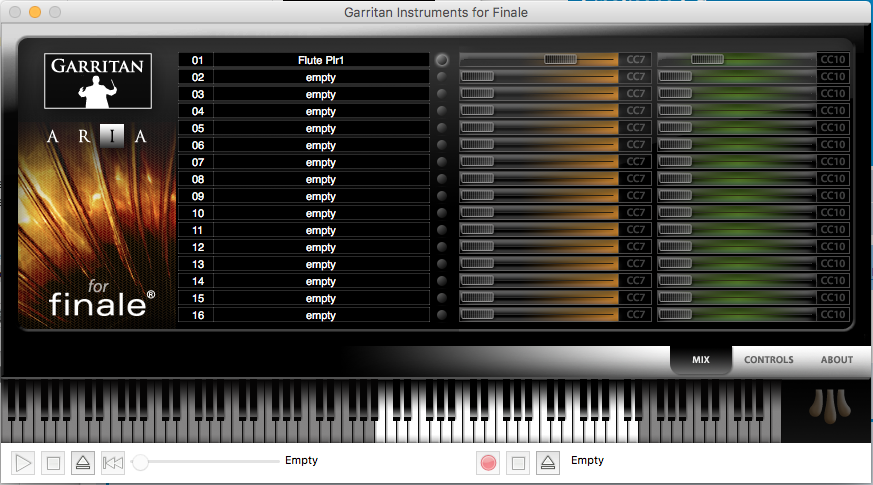Stop the MIDI player playback
The image size is (873, 485).
tap(53, 463)
